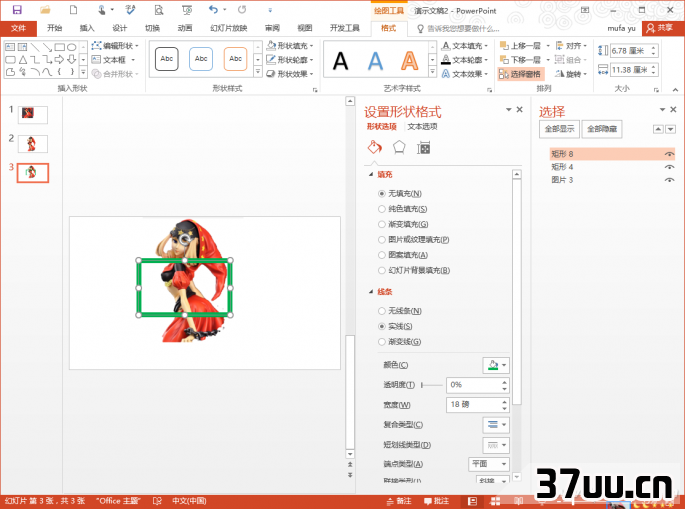Open 形状轮廓 shape outline menu
Image resolution: width=685 pixels, height=509 pixels.
(290, 59)
